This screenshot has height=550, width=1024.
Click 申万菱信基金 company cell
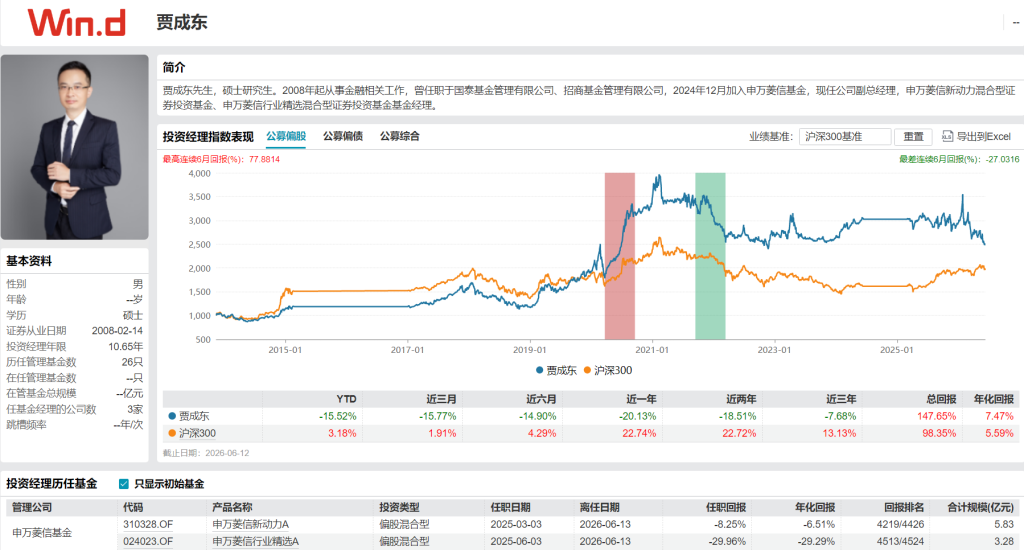coord(42,532)
